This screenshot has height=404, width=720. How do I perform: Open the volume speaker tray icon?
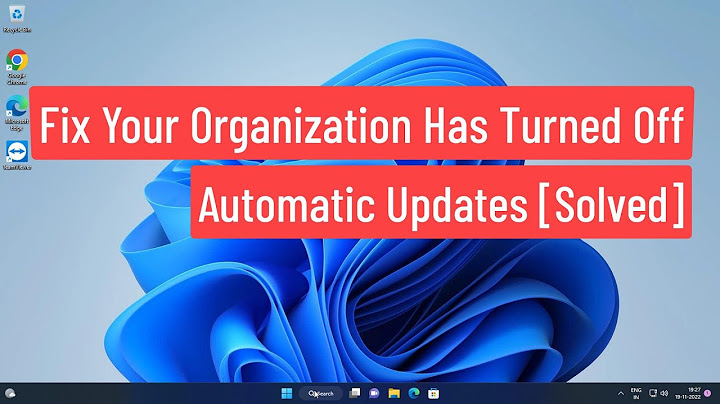664,393
